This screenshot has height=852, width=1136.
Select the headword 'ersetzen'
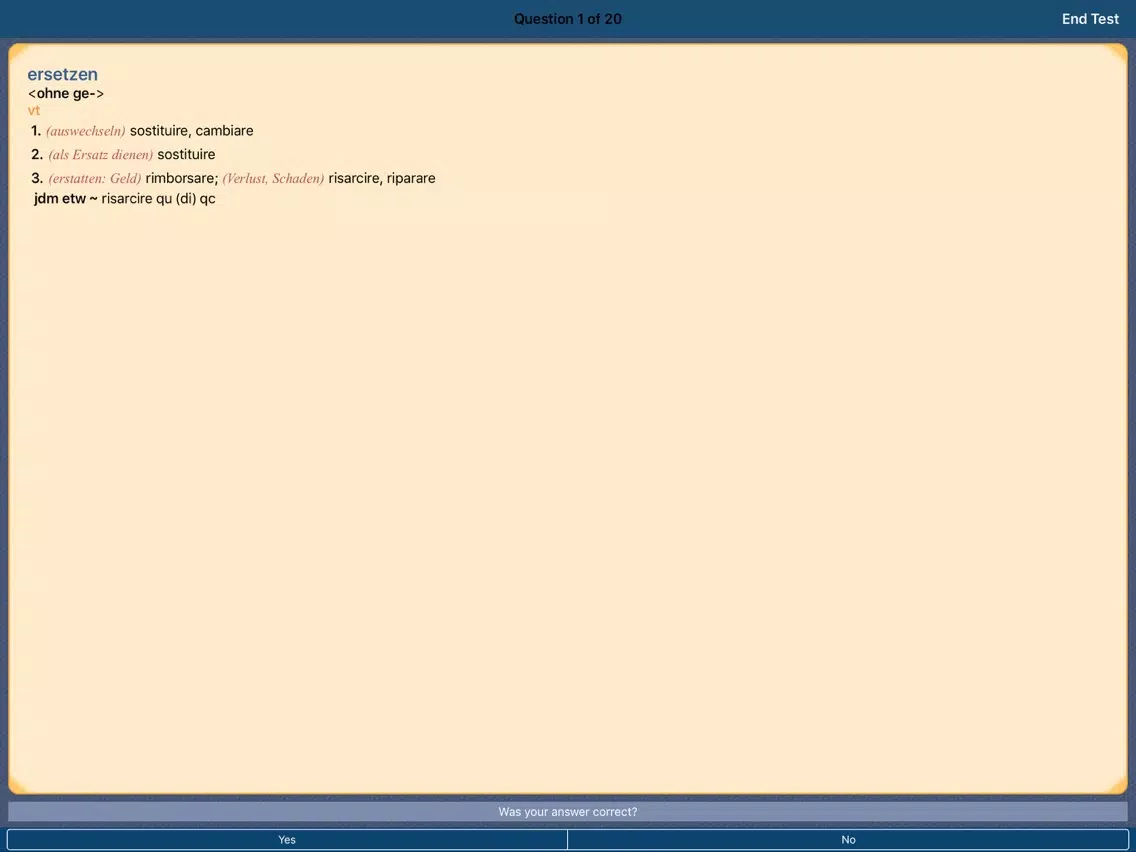click(62, 74)
